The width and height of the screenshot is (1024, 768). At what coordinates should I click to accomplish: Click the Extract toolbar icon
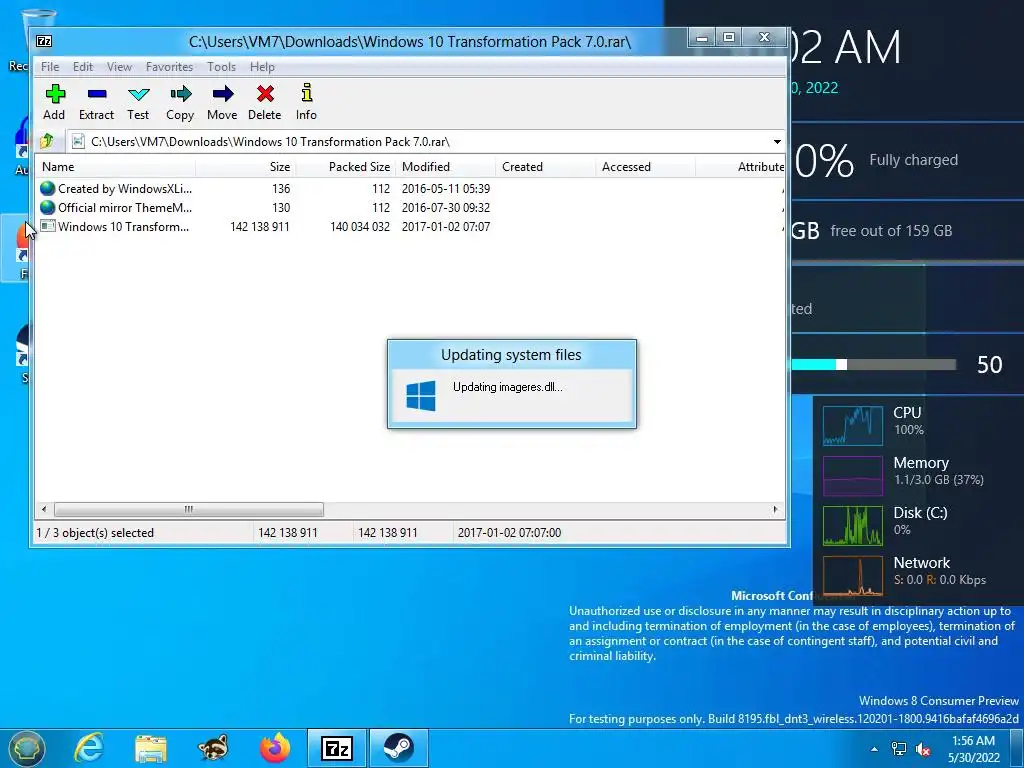click(97, 94)
